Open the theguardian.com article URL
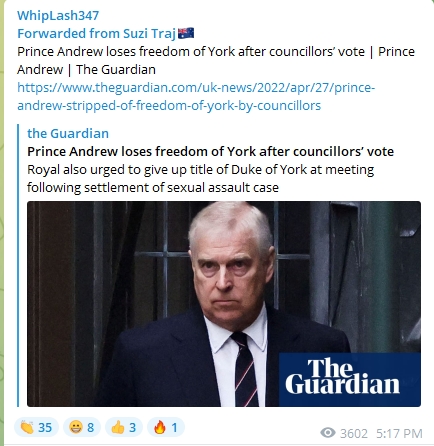 tap(196, 96)
